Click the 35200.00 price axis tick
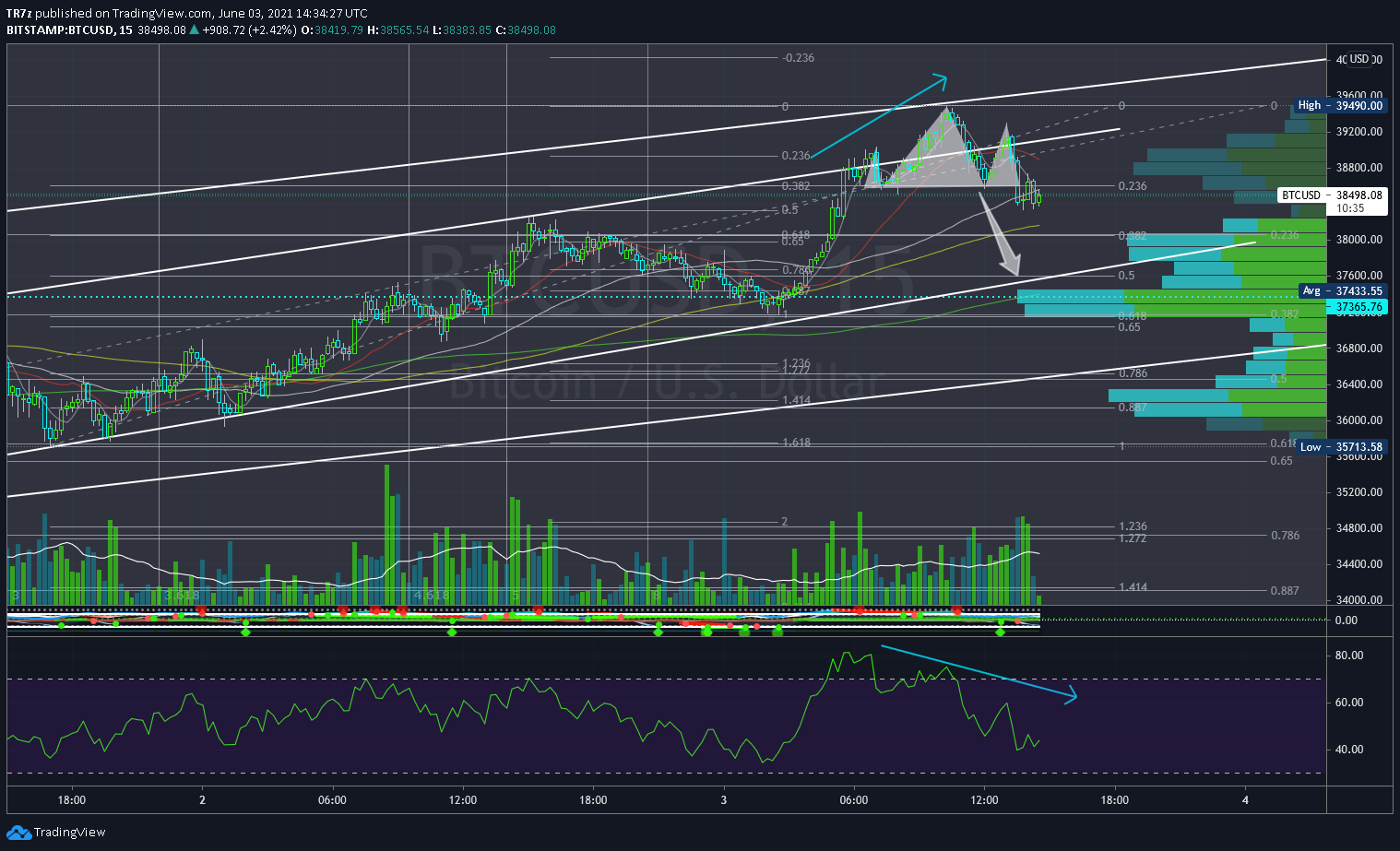 (1359, 492)
